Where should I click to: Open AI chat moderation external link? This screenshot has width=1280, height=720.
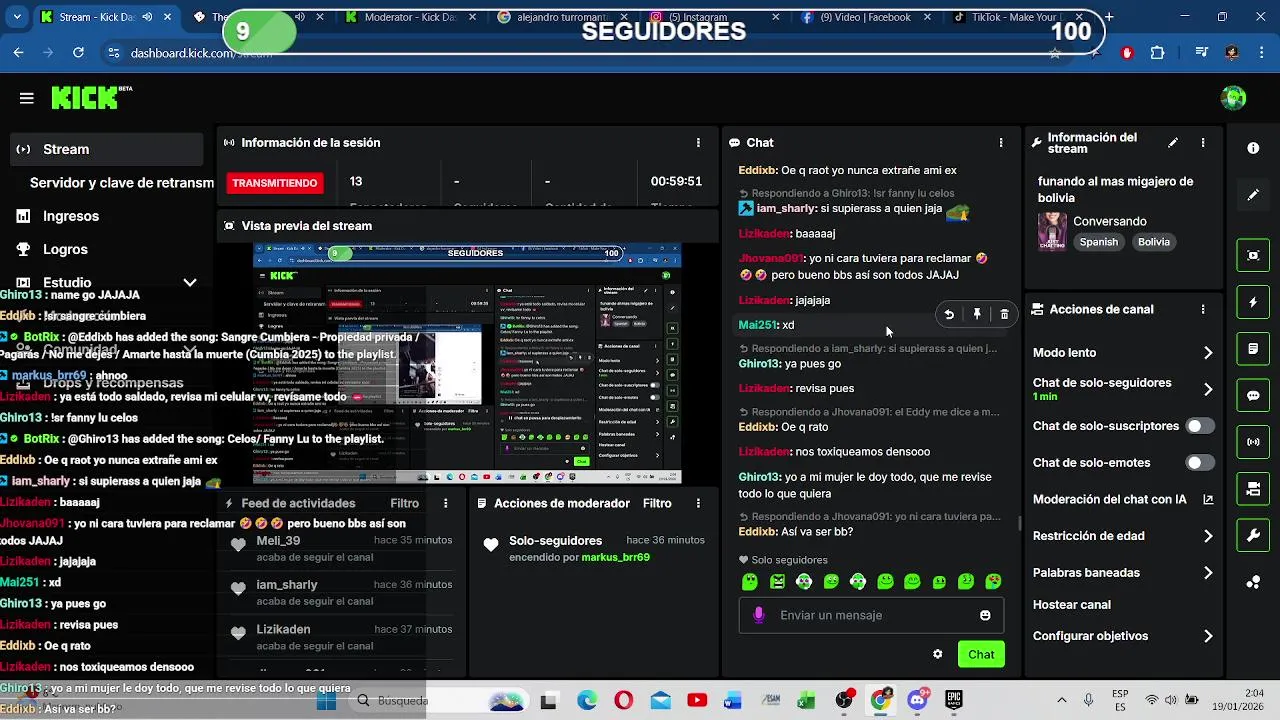(x=1208, y=500)
